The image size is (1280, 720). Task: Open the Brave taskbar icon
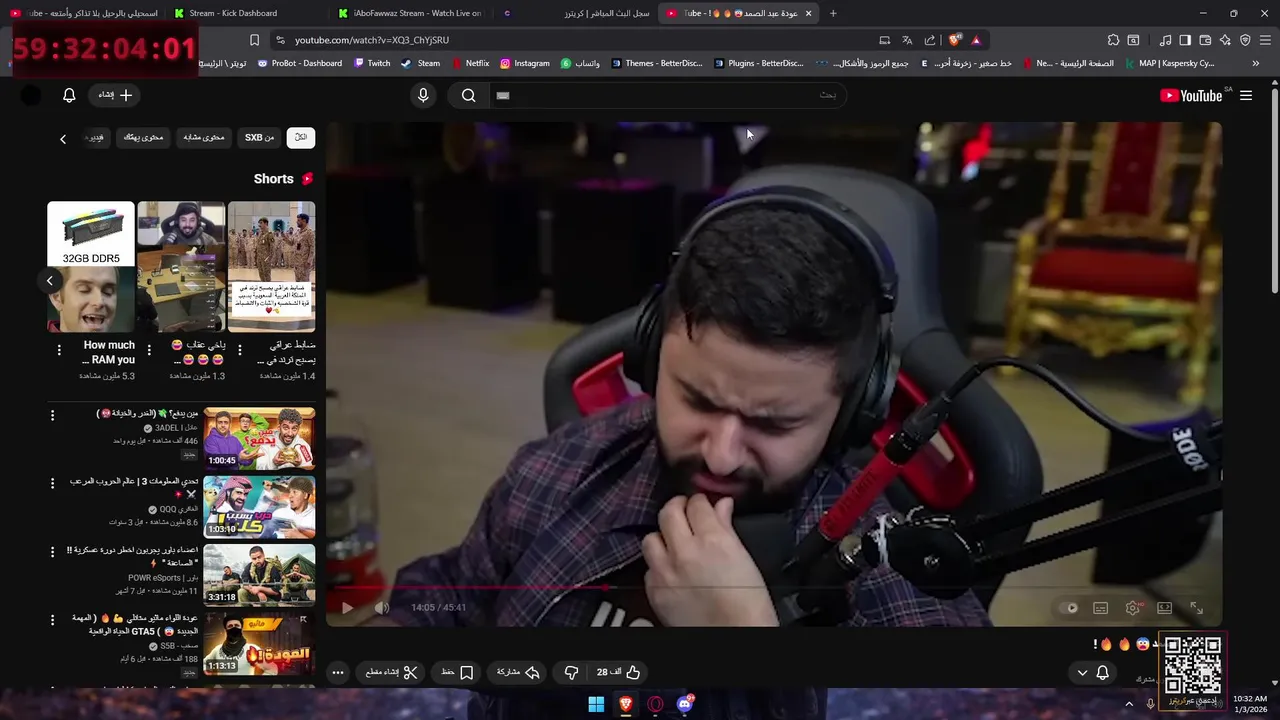(x=626, y=704)
